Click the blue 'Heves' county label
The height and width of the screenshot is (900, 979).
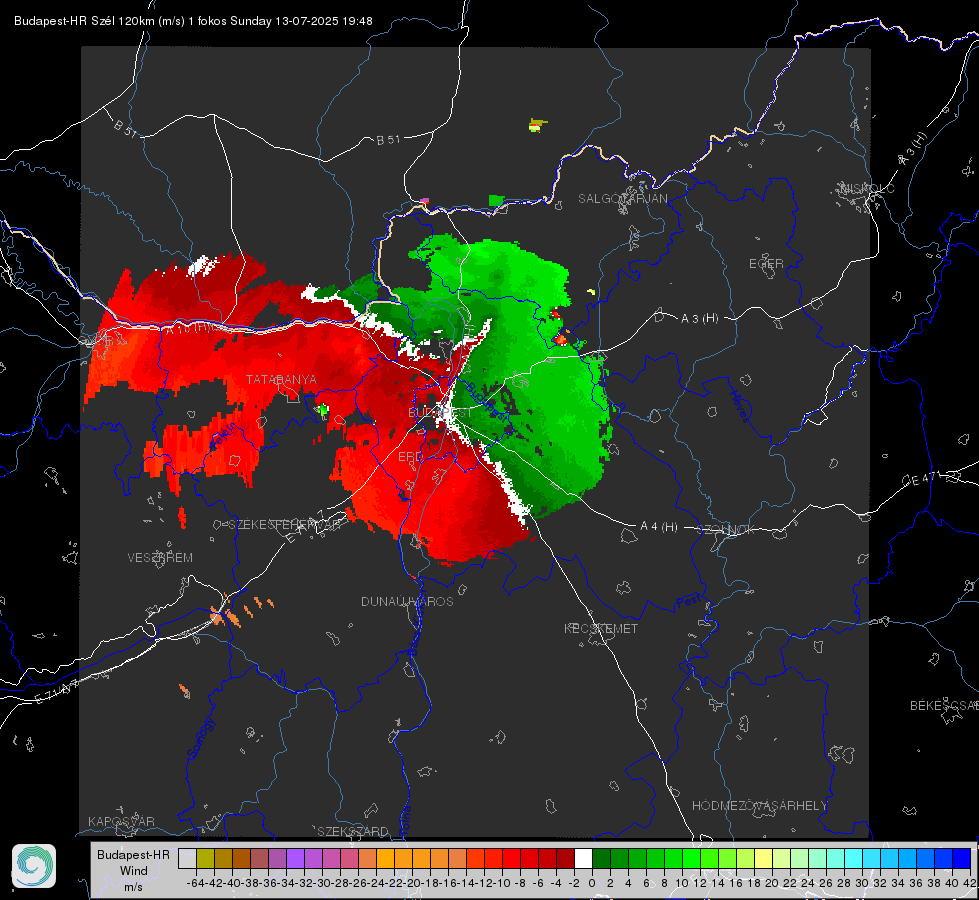click(739, 407)
